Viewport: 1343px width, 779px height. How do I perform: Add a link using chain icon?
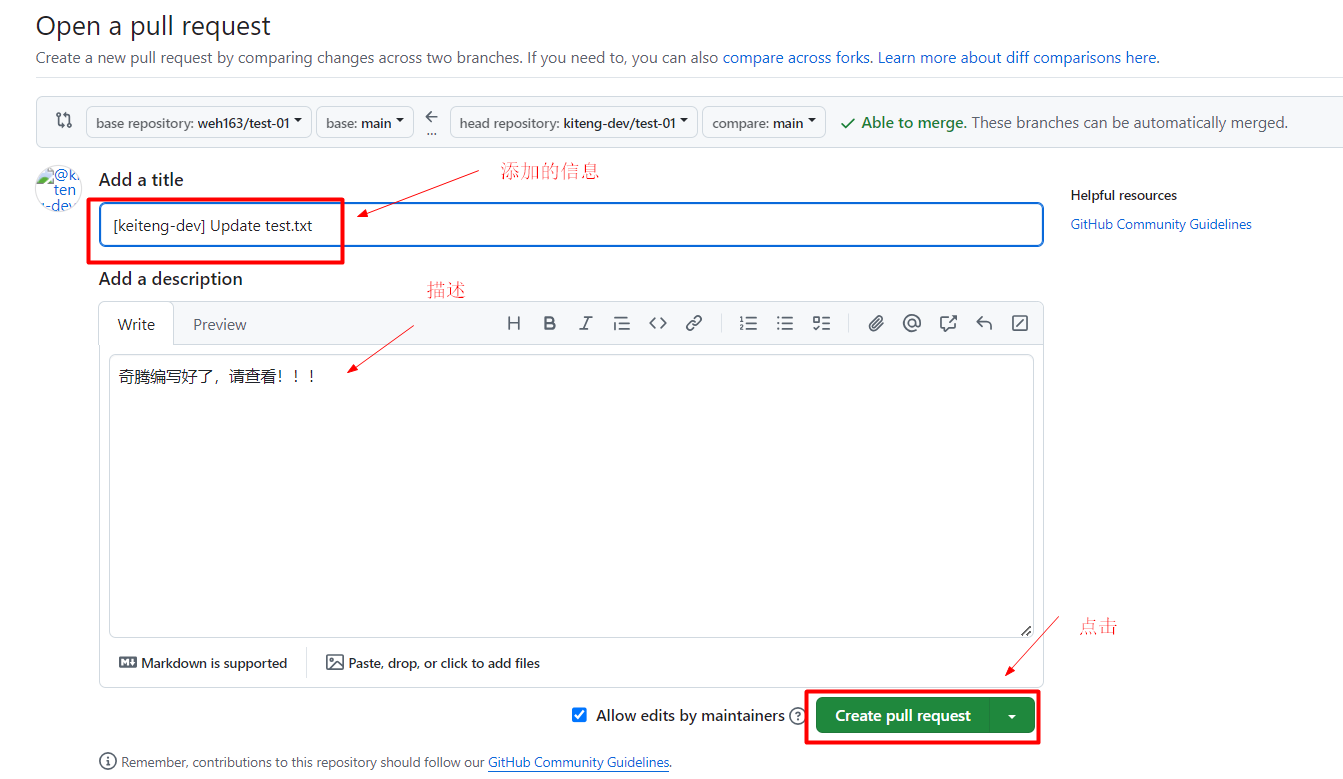693,323
